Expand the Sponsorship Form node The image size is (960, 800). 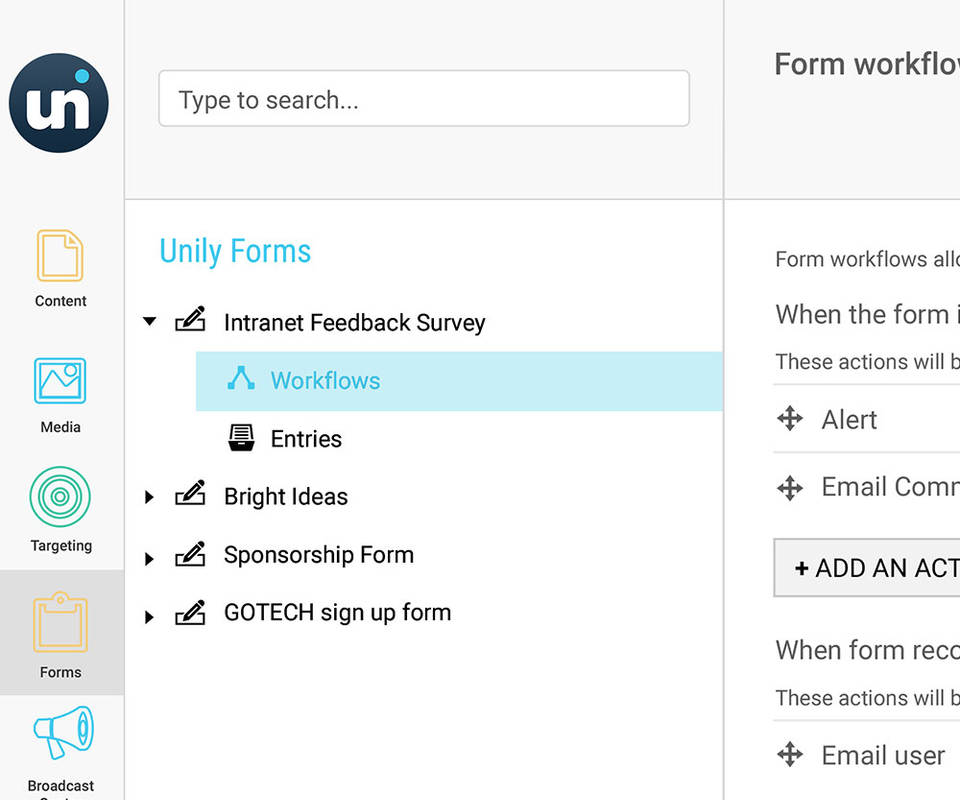150,559
